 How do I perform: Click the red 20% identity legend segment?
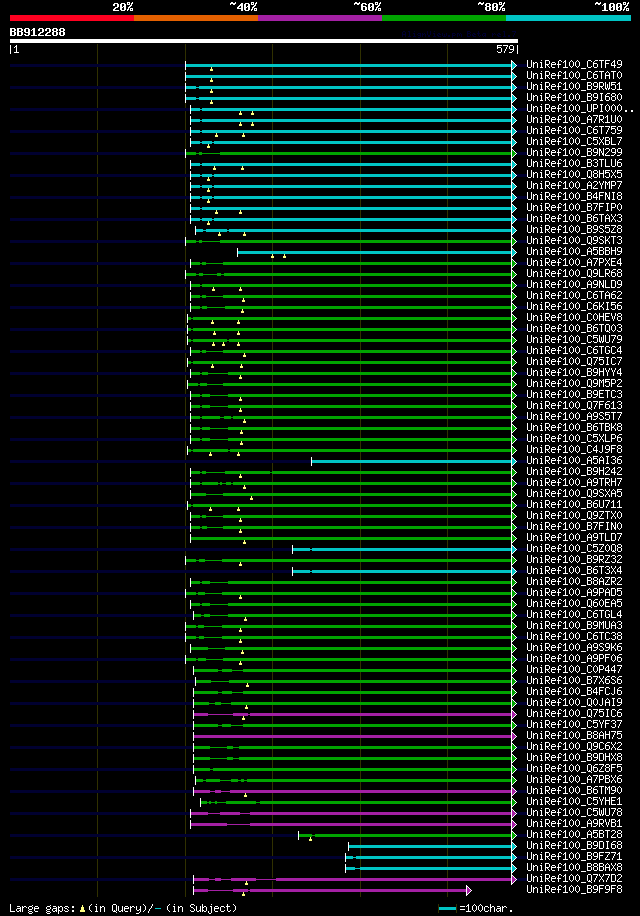[x=72, y=18]
